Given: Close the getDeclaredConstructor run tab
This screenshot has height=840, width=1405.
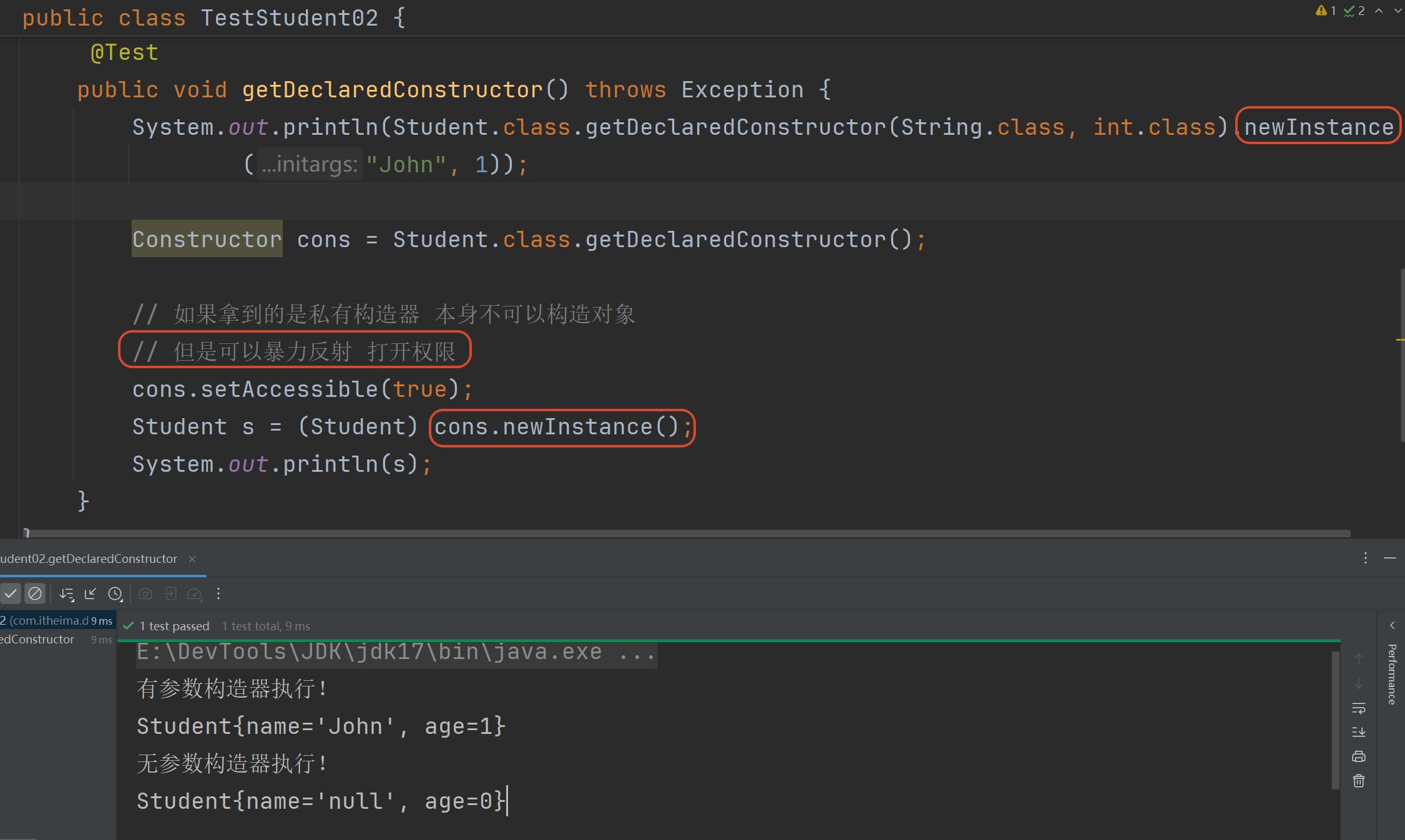Looking at the screenshot, I should point(192,559).
